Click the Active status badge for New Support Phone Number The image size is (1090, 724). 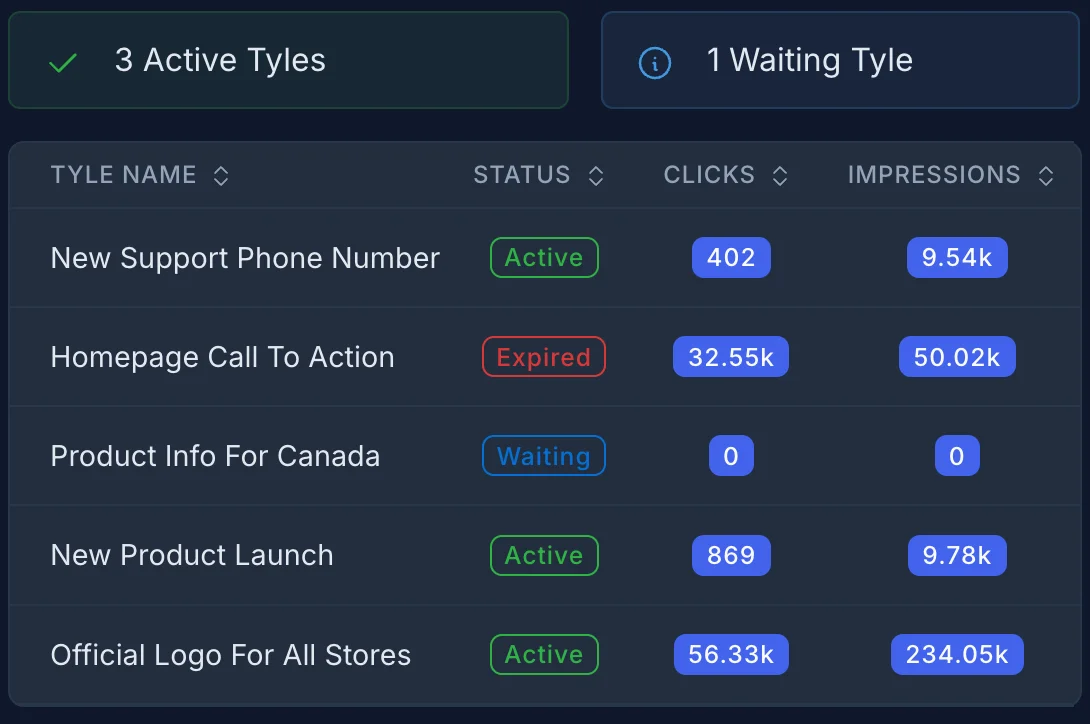[x=544, y=257]
